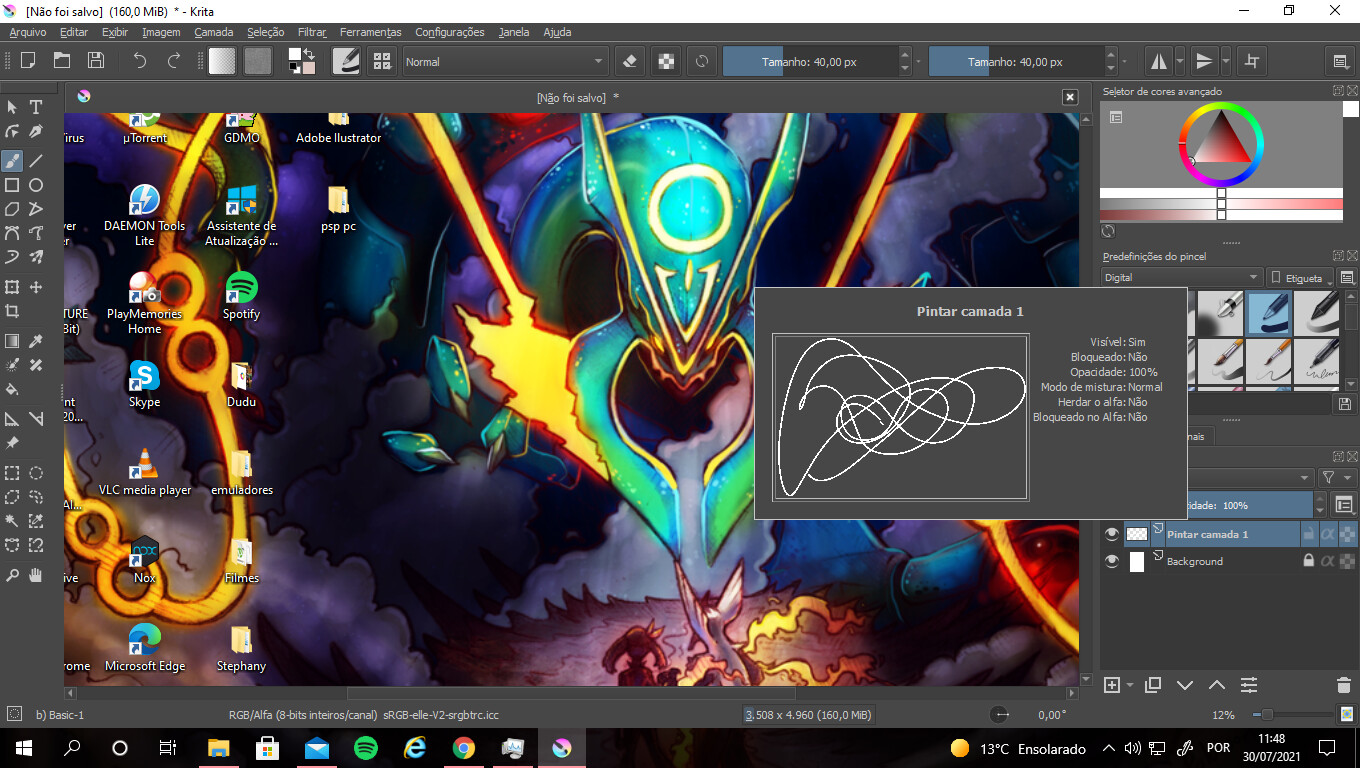Viewport: 1360px width, 768px height.
Task: Toggle visibility of Pintar camada 1
Action: 1111,535
